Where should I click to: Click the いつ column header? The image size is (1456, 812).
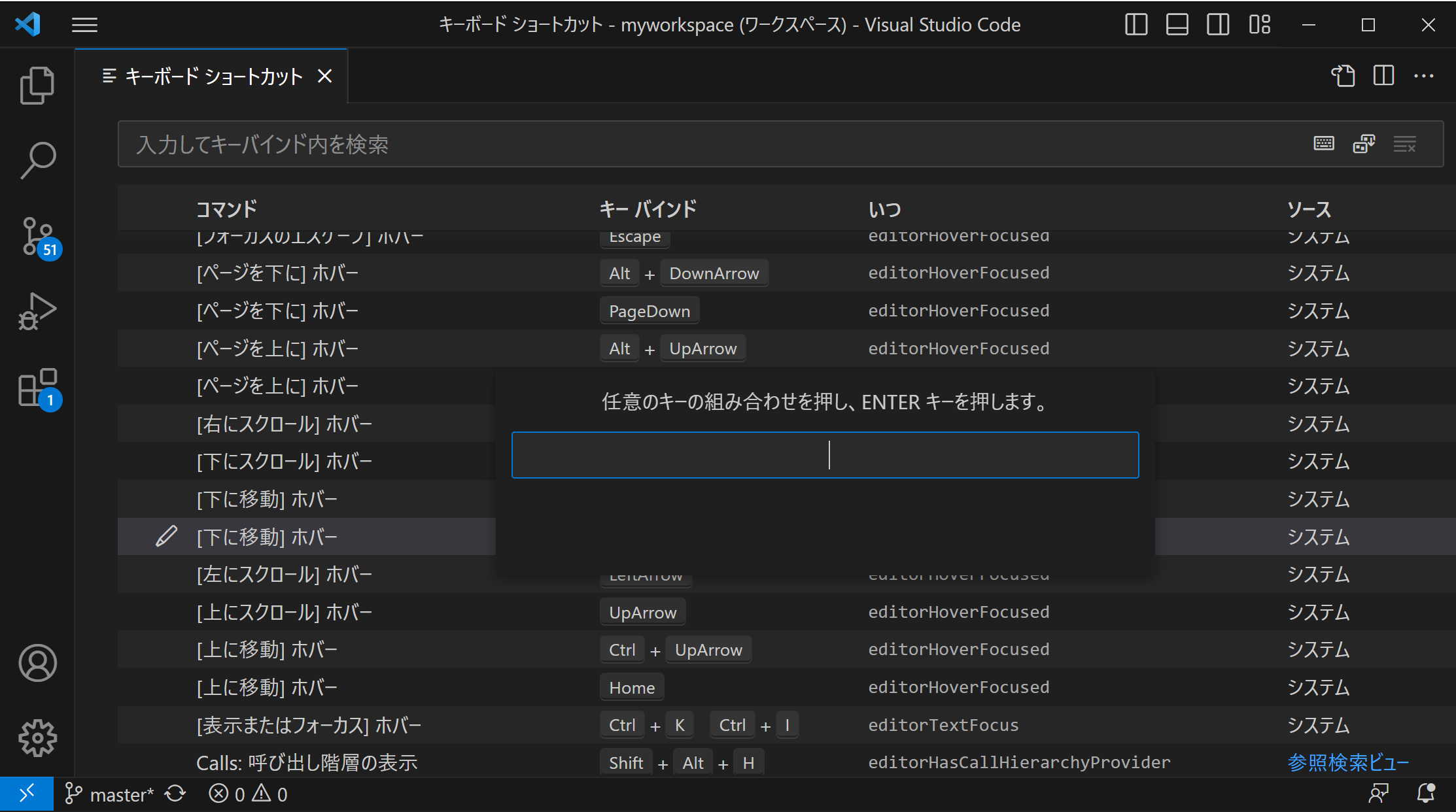click(x=885, y=209)
